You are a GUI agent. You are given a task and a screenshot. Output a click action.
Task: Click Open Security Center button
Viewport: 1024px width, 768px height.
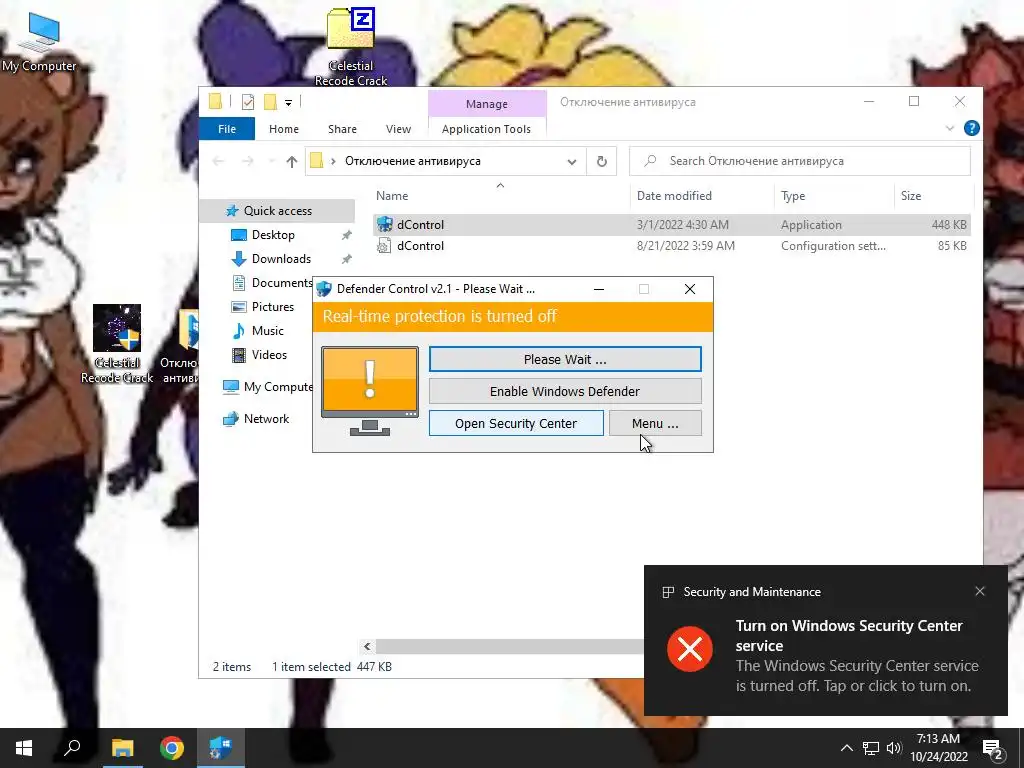tap(516, 423)
